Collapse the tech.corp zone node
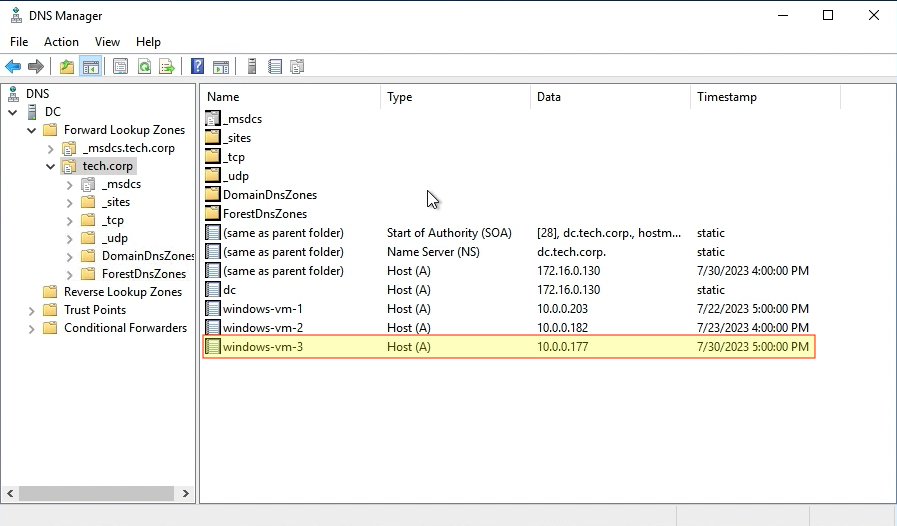This screenshot has height=526, width=897. point(51,166)
